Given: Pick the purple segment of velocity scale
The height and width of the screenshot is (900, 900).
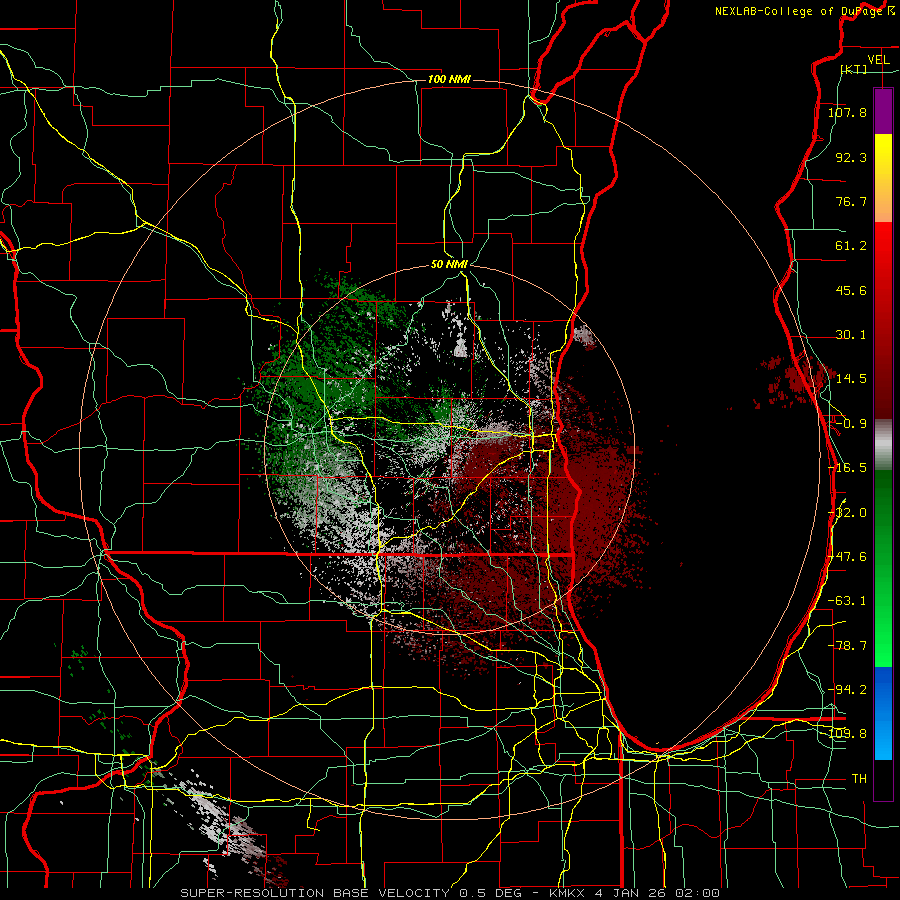Looking at the screenshot, I should pyautogui.click(x=883, y=111).
